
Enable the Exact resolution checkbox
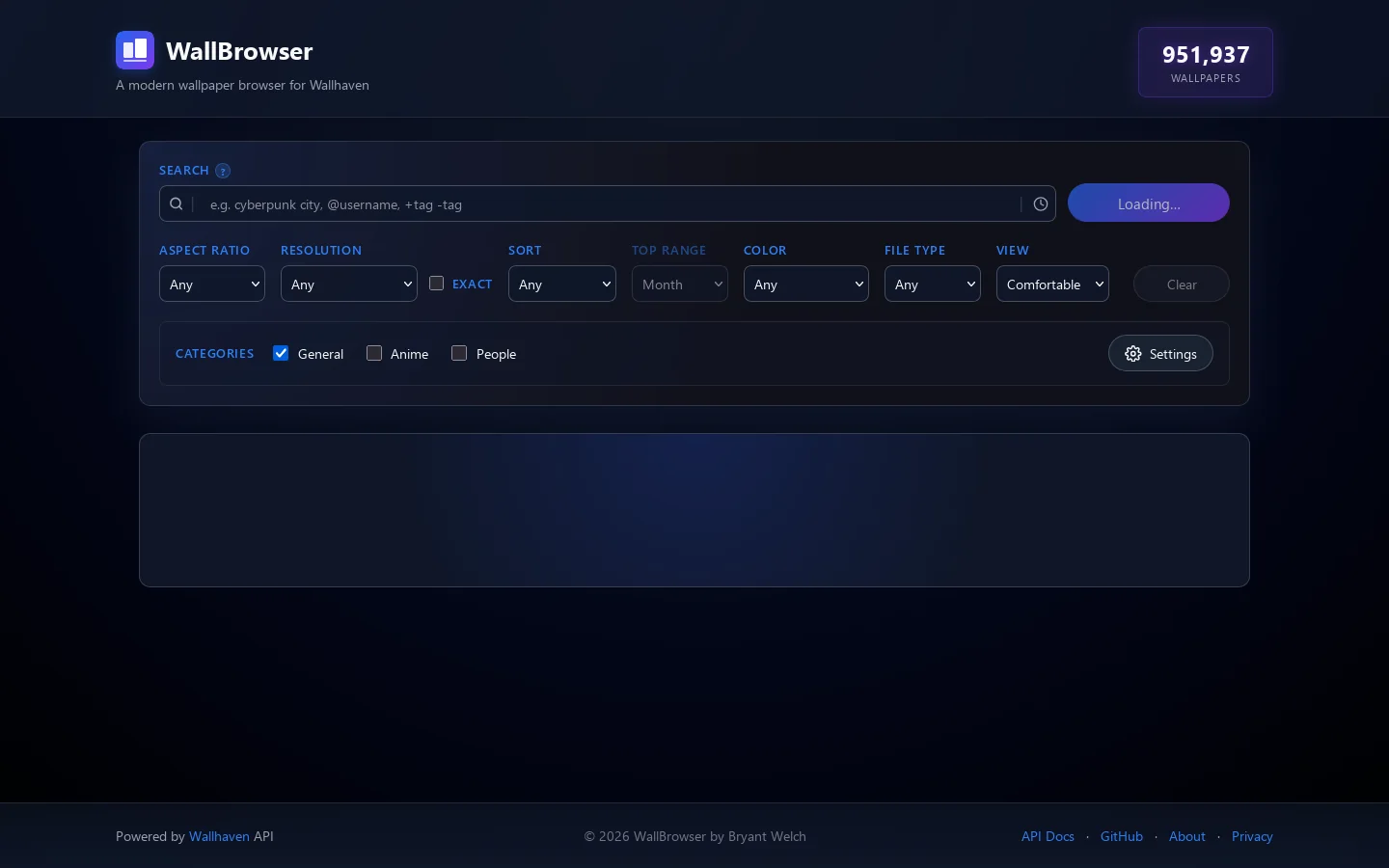coord(437,284)
